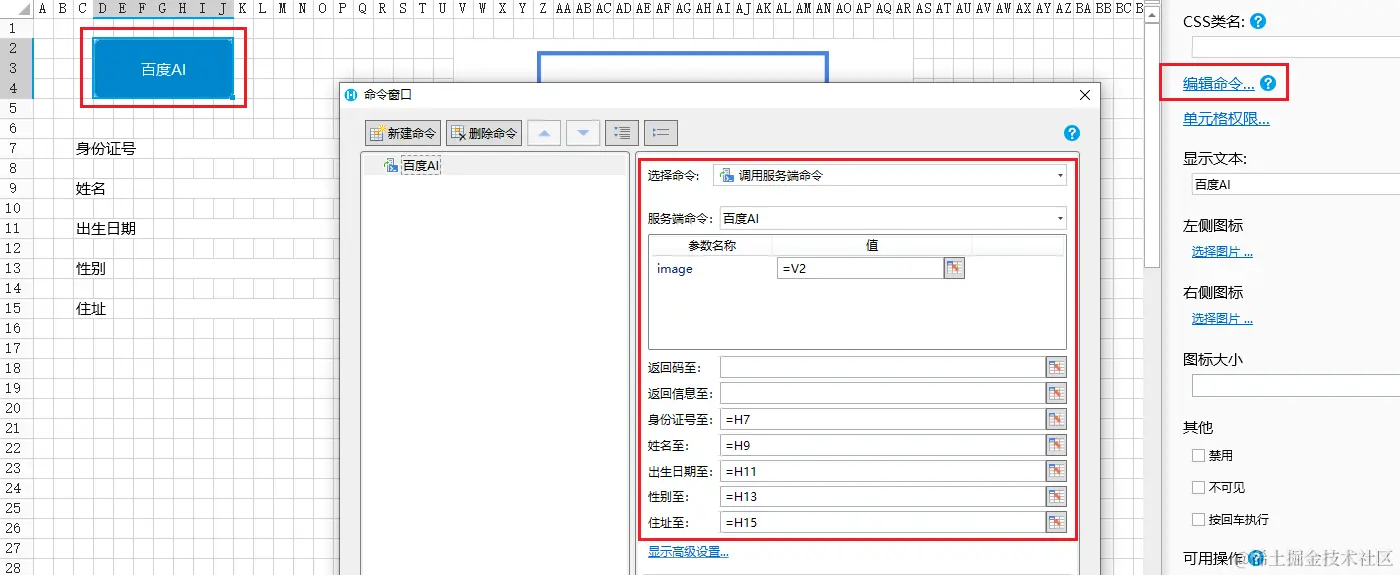Open the 显示高级设置 link
Image resolution: width=1400 pixels, height=575 pixels.
[688, 552]
